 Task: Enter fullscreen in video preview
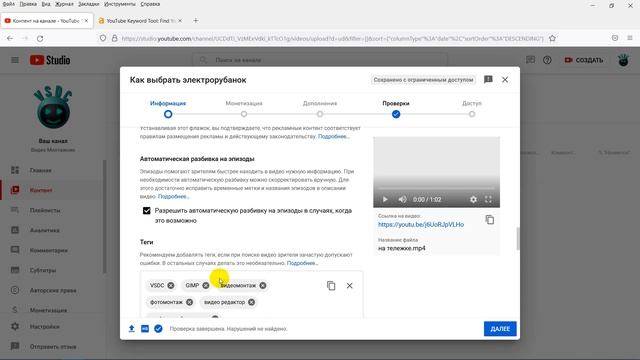pos(488,199)
